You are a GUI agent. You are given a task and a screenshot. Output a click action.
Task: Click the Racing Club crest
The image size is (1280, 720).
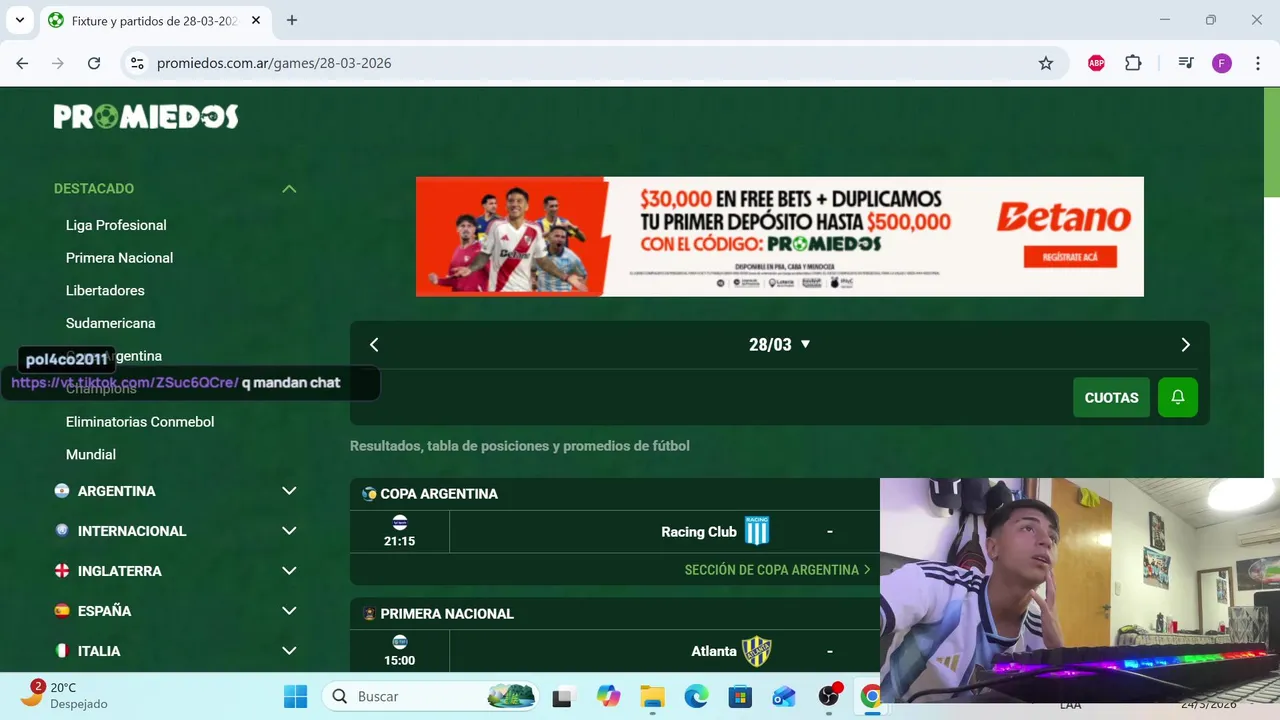757,531
